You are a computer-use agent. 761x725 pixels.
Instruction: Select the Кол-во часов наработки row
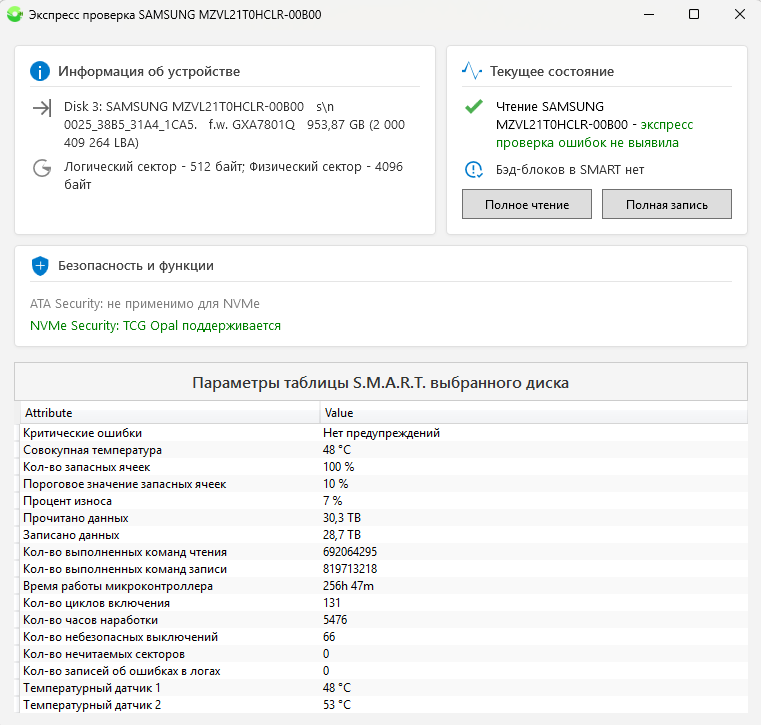383,620
